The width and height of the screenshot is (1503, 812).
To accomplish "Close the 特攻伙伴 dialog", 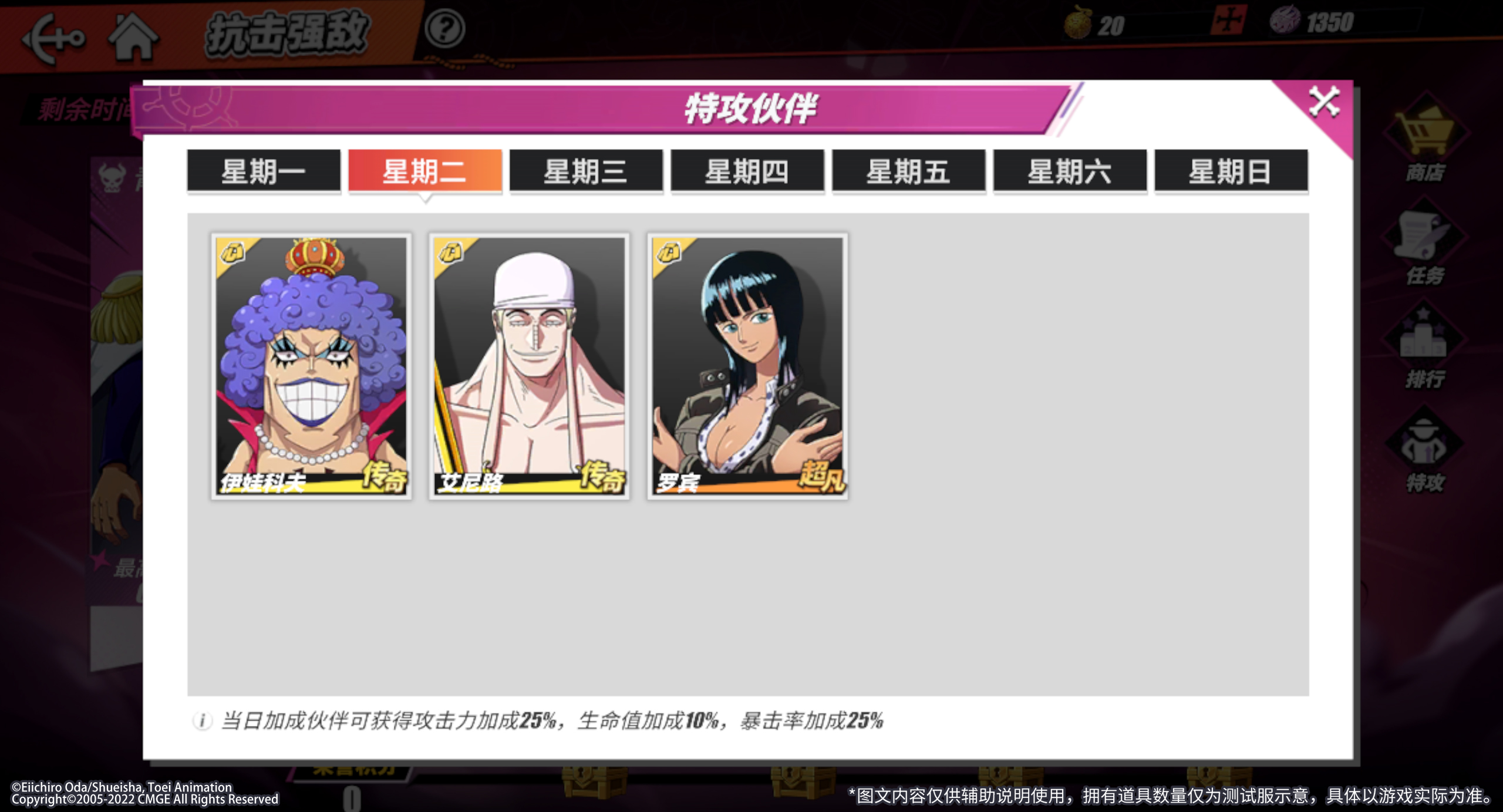I will (x=1325, y=102).
